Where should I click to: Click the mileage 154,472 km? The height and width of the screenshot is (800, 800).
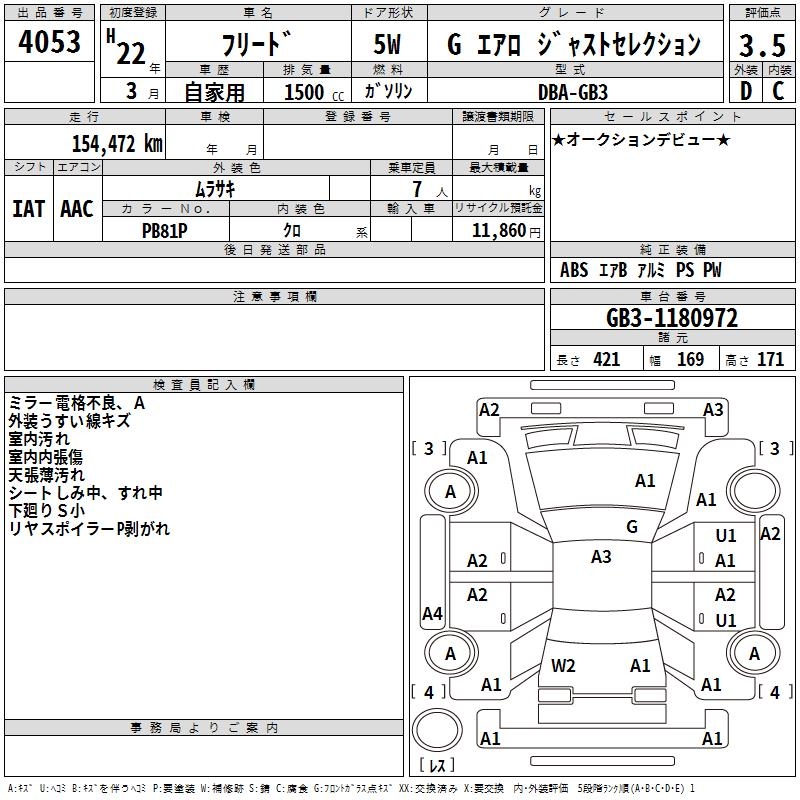point(117,144)
